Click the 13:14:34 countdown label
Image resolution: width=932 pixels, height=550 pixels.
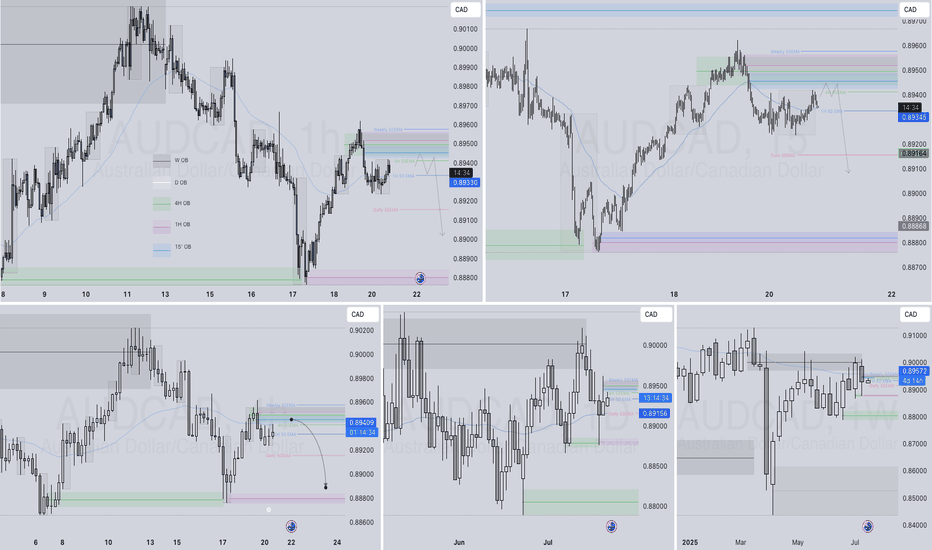click(655, 398)
